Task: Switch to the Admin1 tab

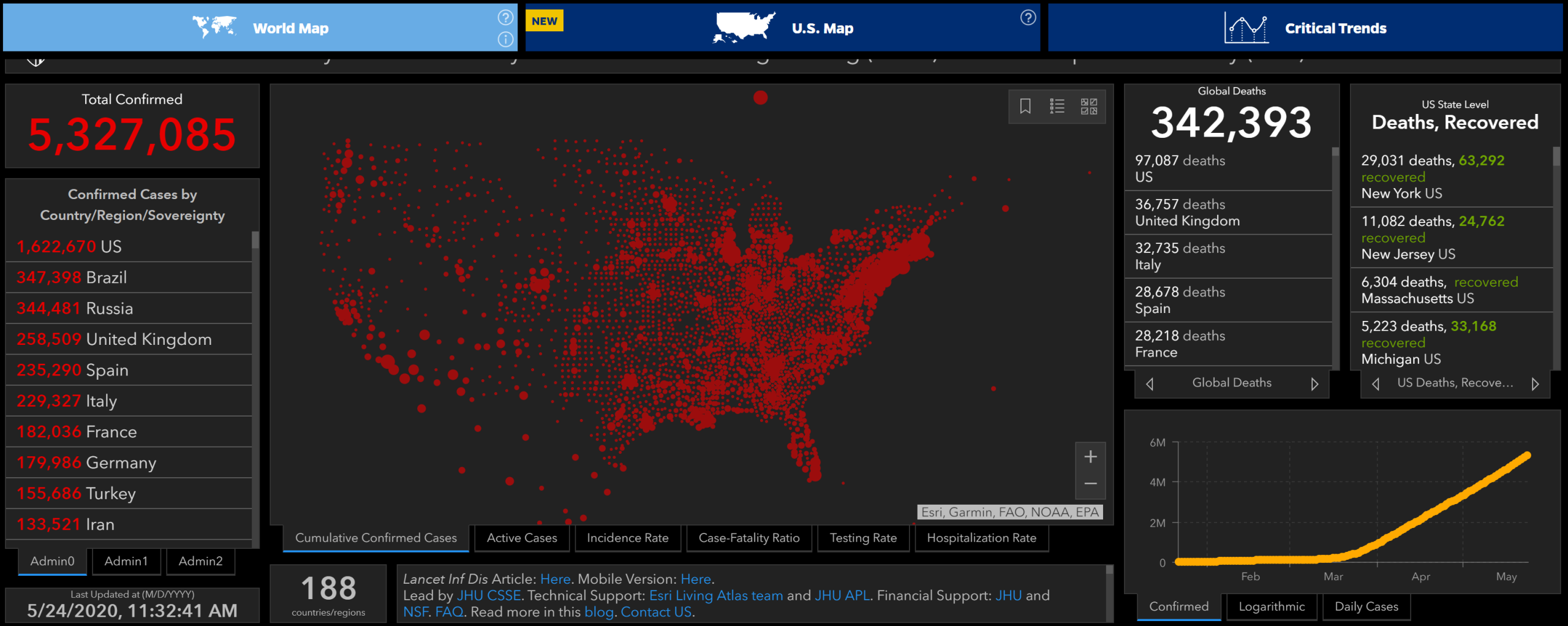Action: (x=126, y=561)
